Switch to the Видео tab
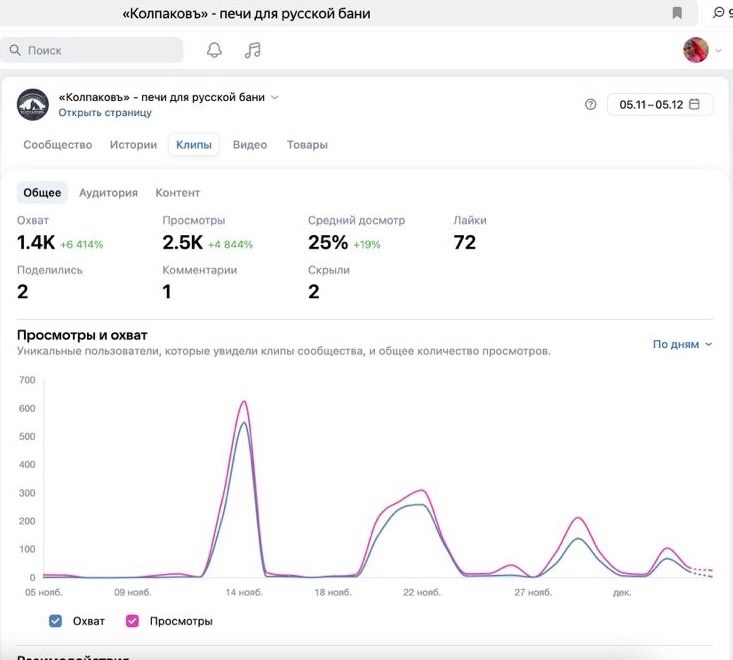This screenshot has width=733, height=660. point(250,145)
